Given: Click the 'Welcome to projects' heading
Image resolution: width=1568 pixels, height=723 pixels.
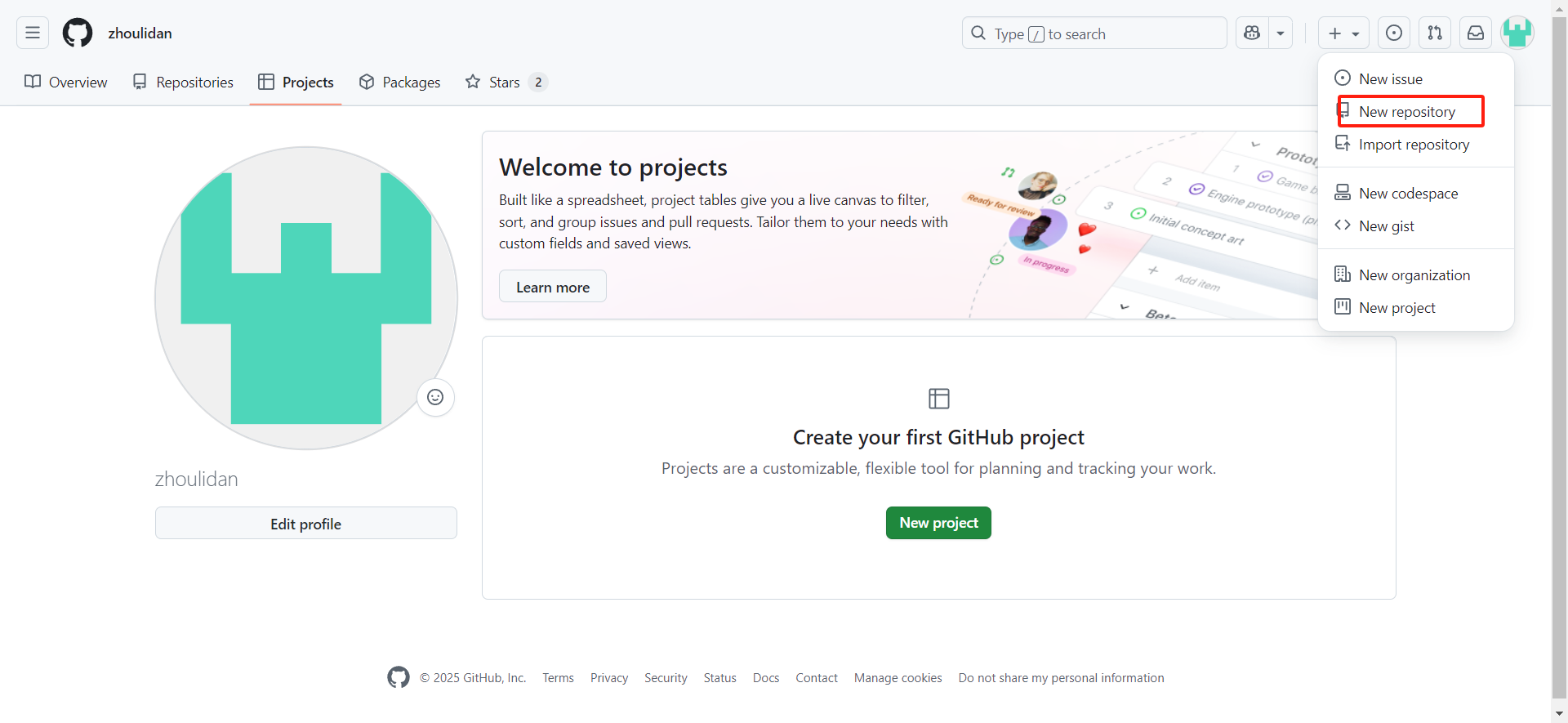Looking at the screenshot, I should click(613, 167).
